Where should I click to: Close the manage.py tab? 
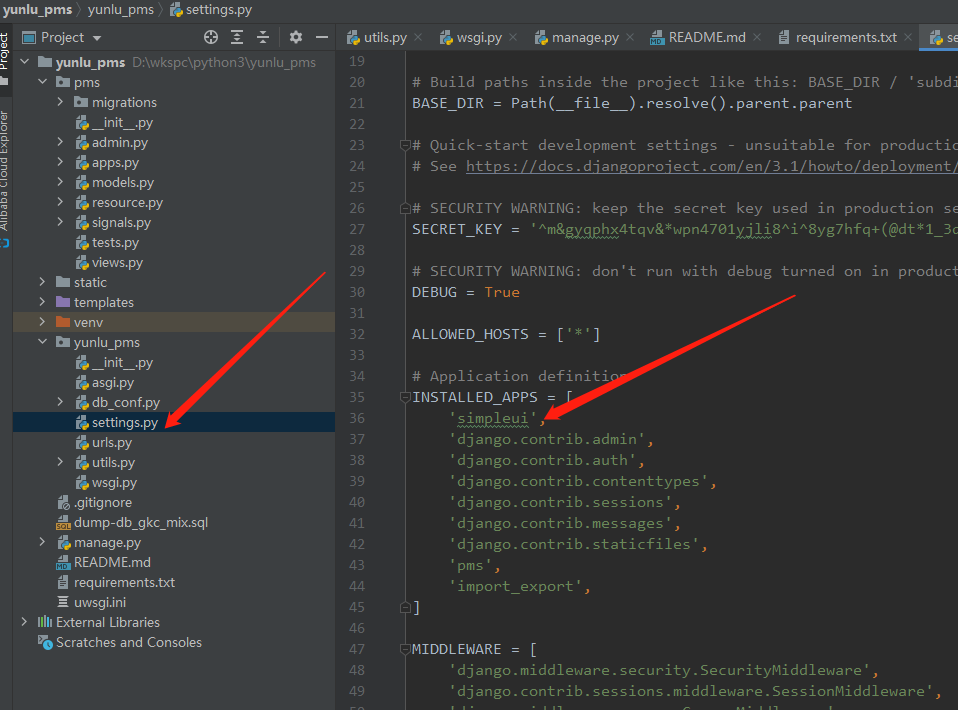click(630, 37)
